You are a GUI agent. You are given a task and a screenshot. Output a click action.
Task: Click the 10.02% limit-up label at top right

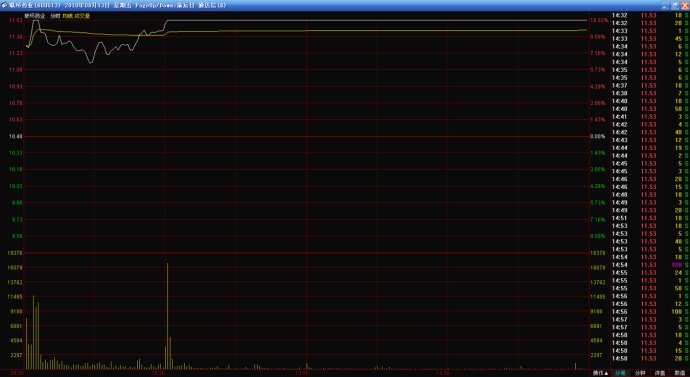tap(599, 20)
